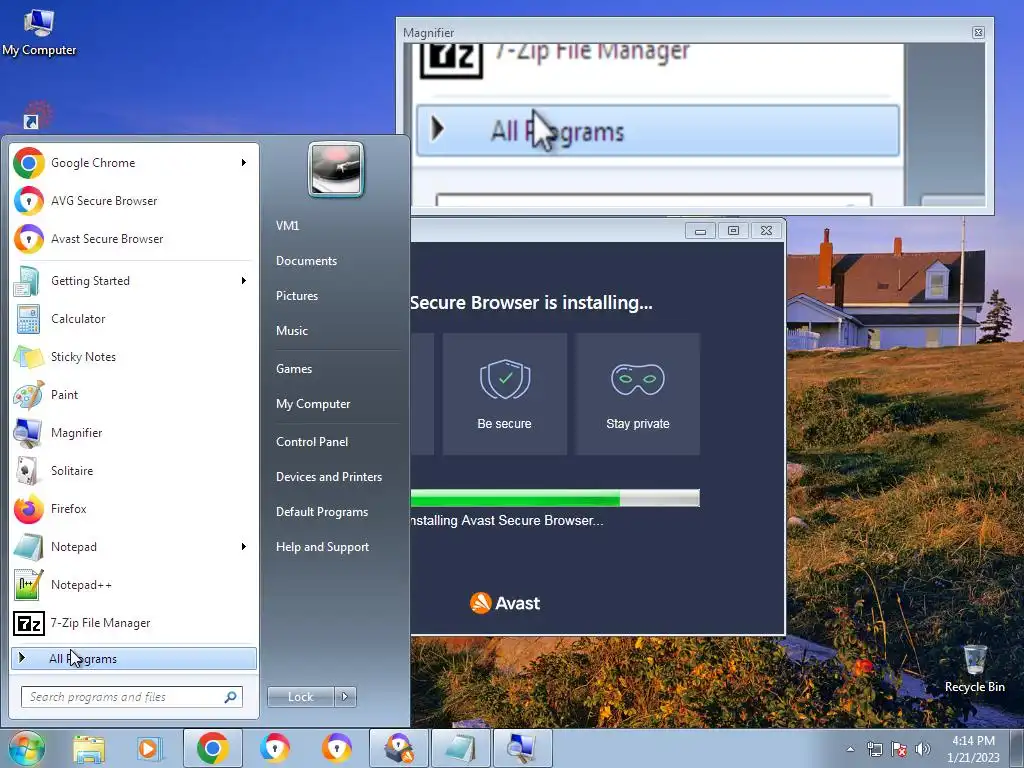Click My Computer desktop icon
Screen dimensions: 1024x768
point(39,31)
